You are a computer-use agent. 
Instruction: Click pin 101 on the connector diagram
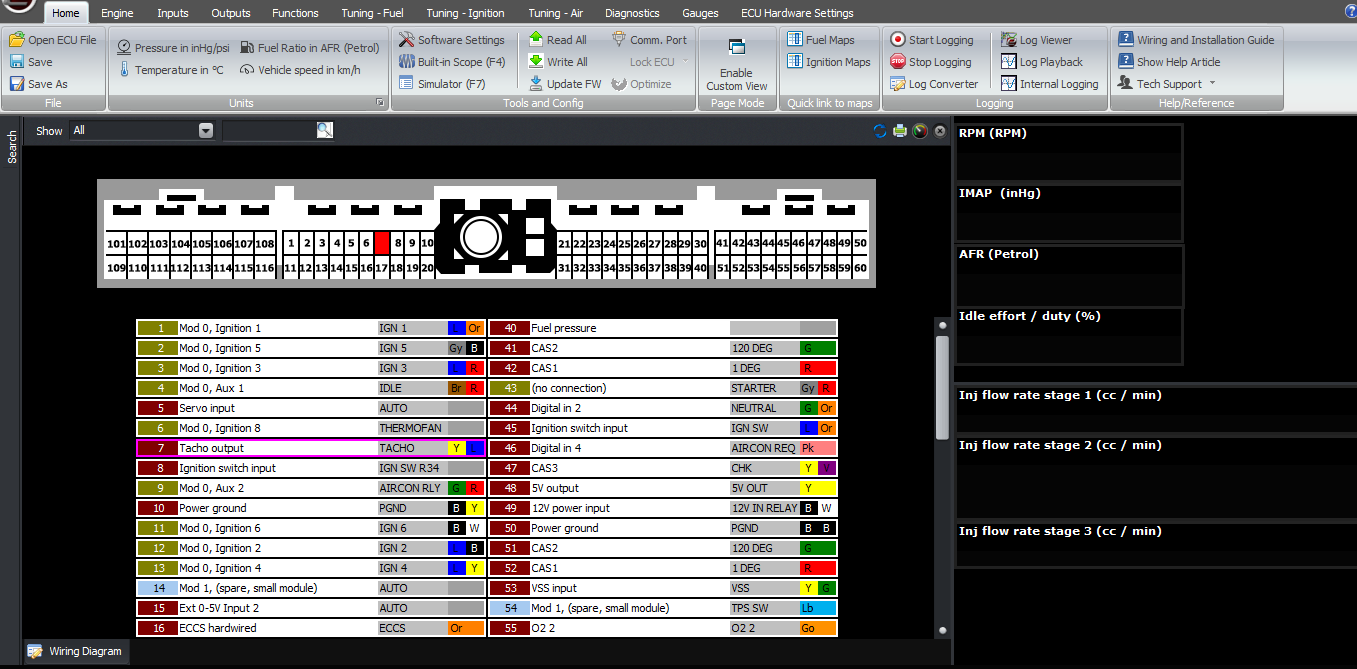click(x=116, y=243)
